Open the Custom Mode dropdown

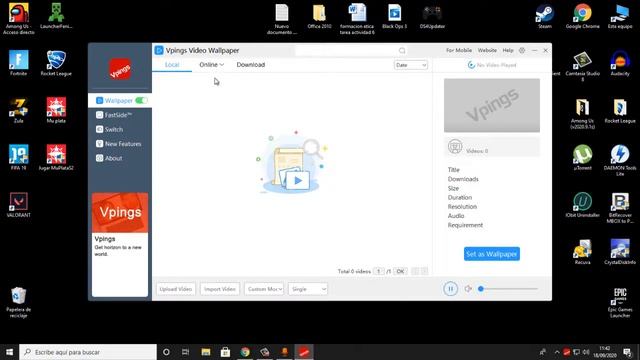[x=264, y=289]
